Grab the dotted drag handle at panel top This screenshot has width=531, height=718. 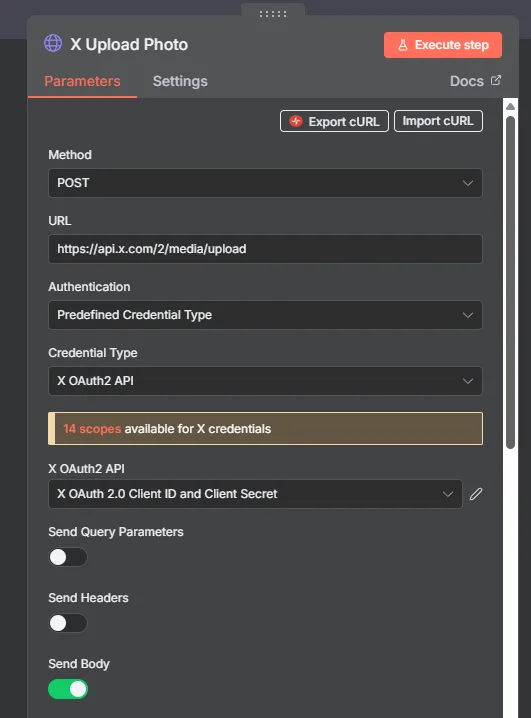(x=273, y=14)
